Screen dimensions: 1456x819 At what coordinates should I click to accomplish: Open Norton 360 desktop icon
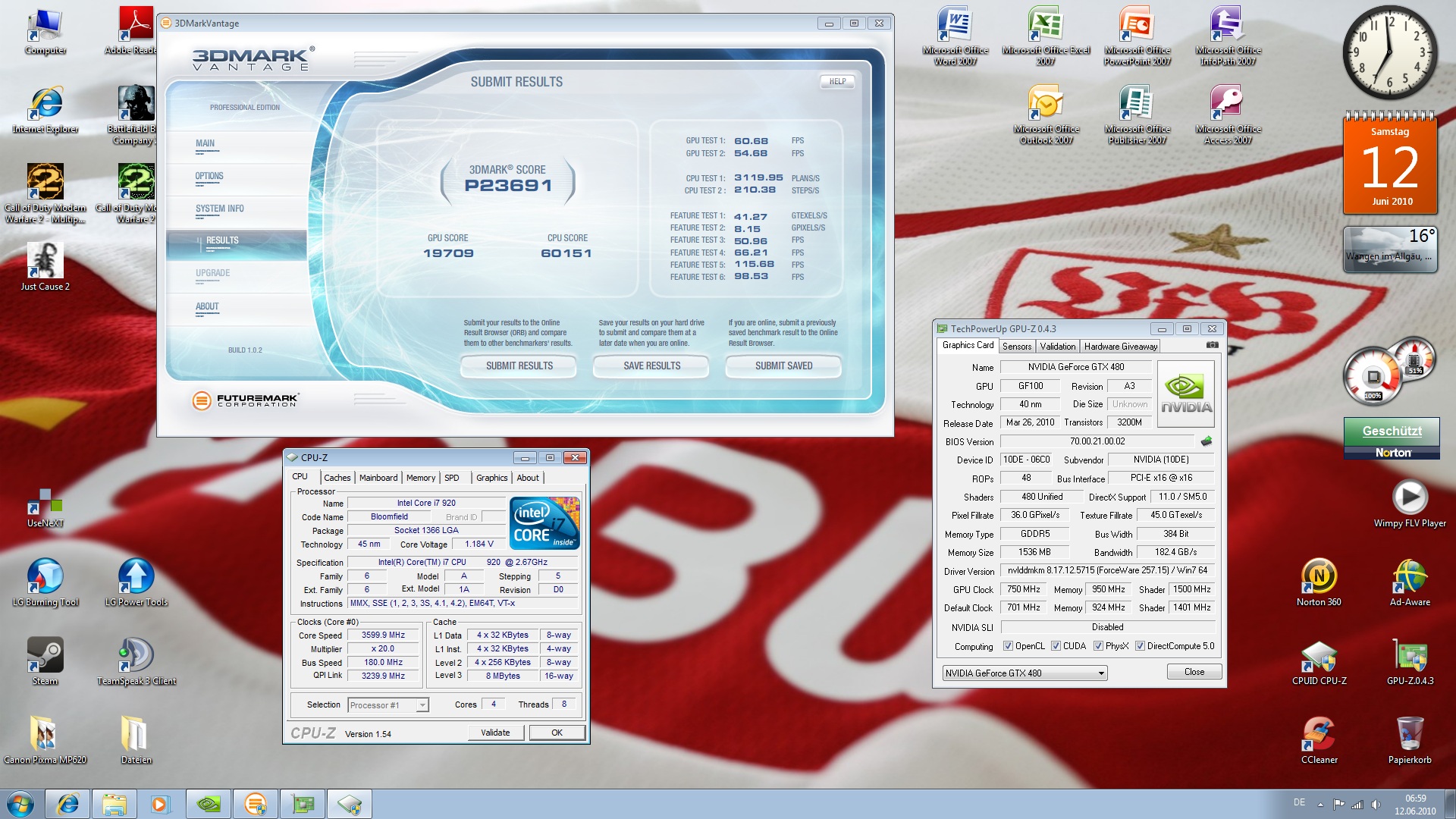point(1319,582)
